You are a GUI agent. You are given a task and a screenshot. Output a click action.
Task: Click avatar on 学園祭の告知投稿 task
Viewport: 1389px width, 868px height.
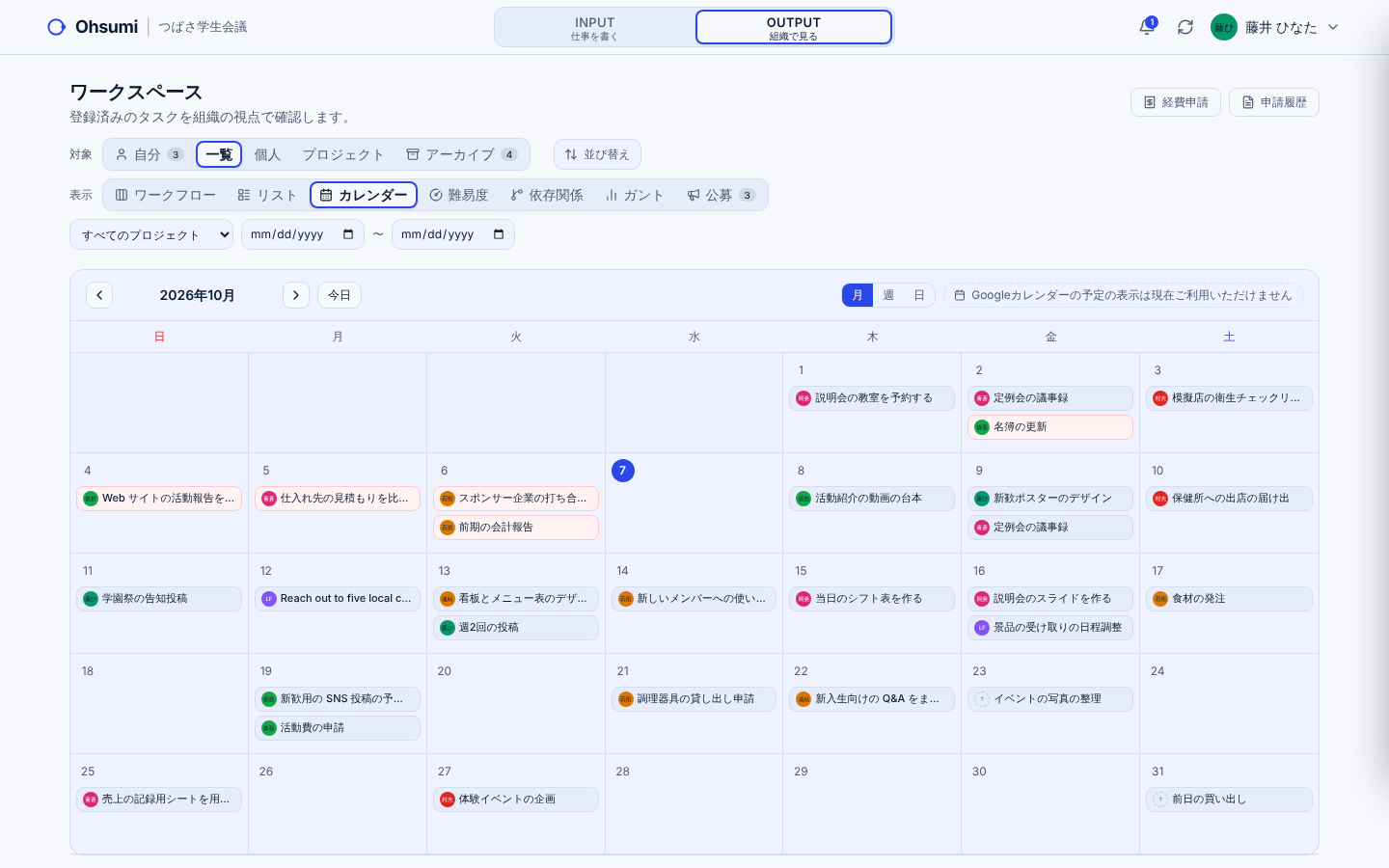(x=91, y=599)
